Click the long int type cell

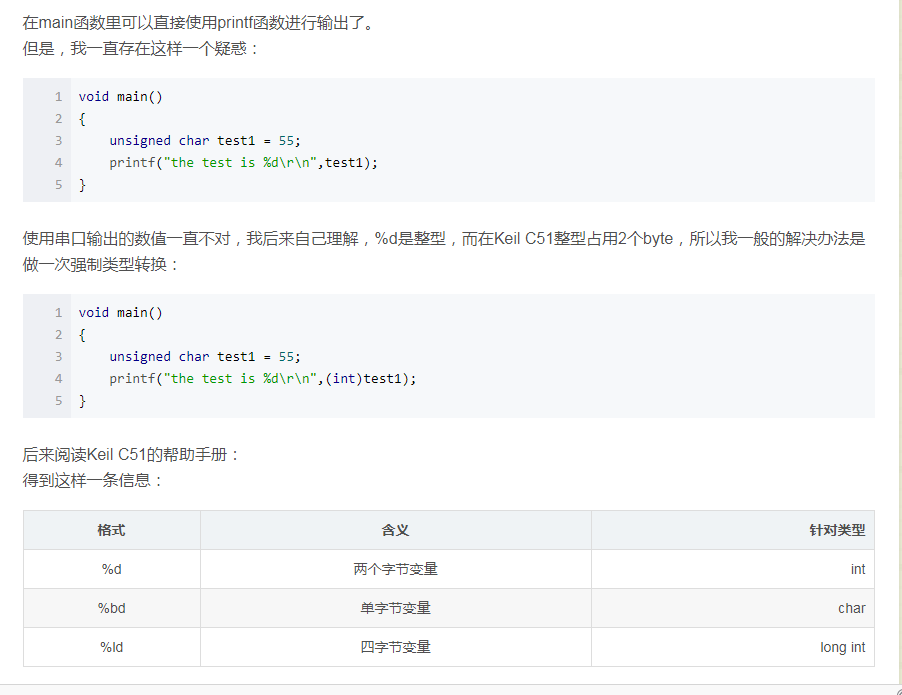[840, 647]
